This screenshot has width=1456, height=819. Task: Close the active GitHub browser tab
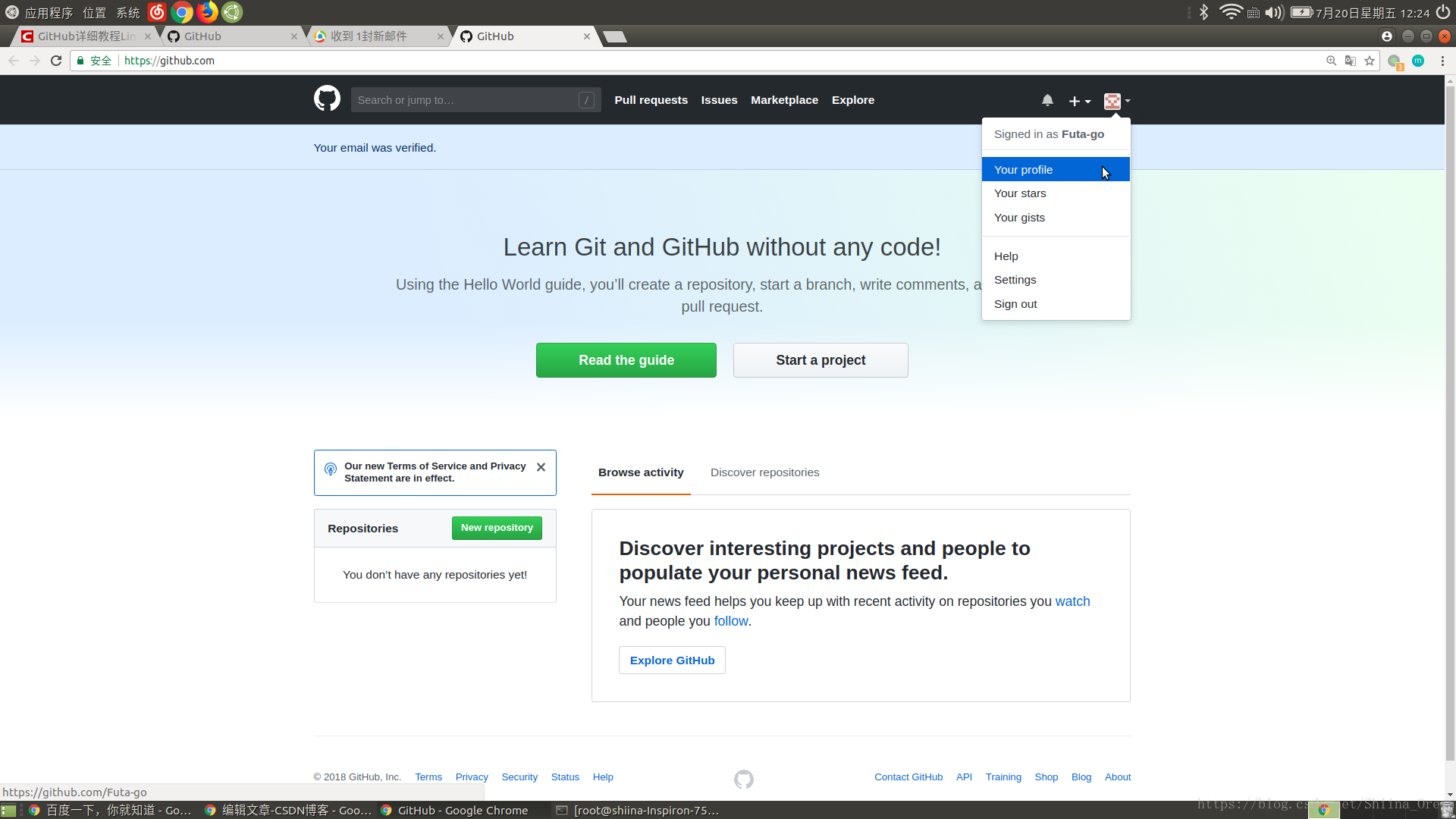point(586,36)
